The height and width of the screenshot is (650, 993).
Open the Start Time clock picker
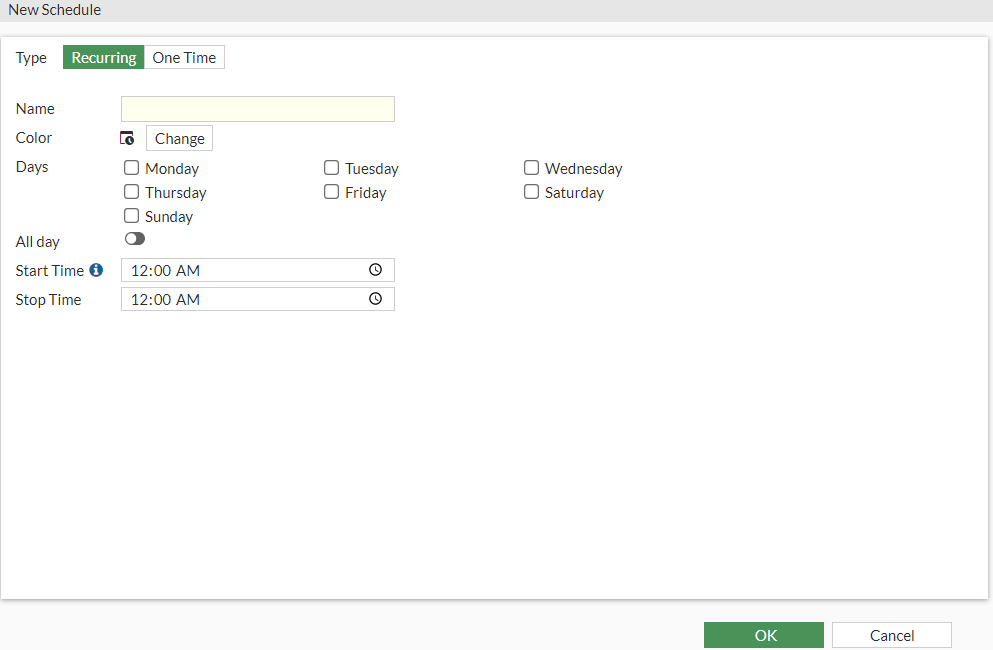(375, 269)
